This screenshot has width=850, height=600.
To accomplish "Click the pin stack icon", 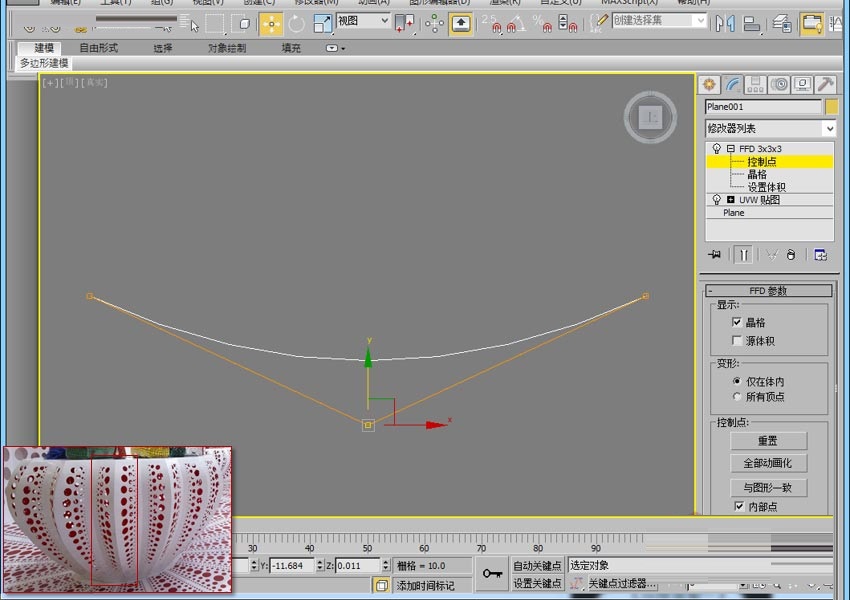I will click(714, 255).
